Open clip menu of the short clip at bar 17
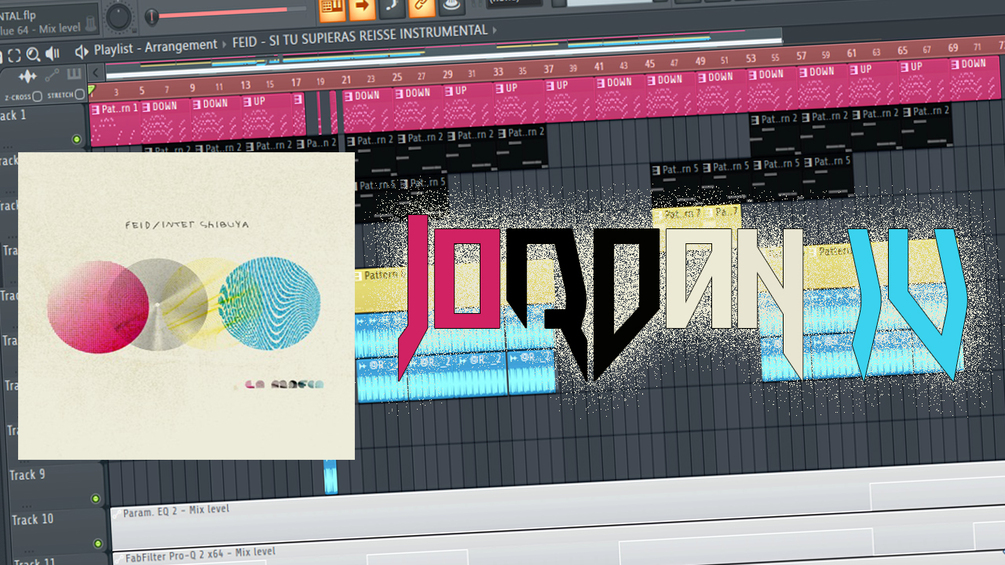 click(298, 99)
